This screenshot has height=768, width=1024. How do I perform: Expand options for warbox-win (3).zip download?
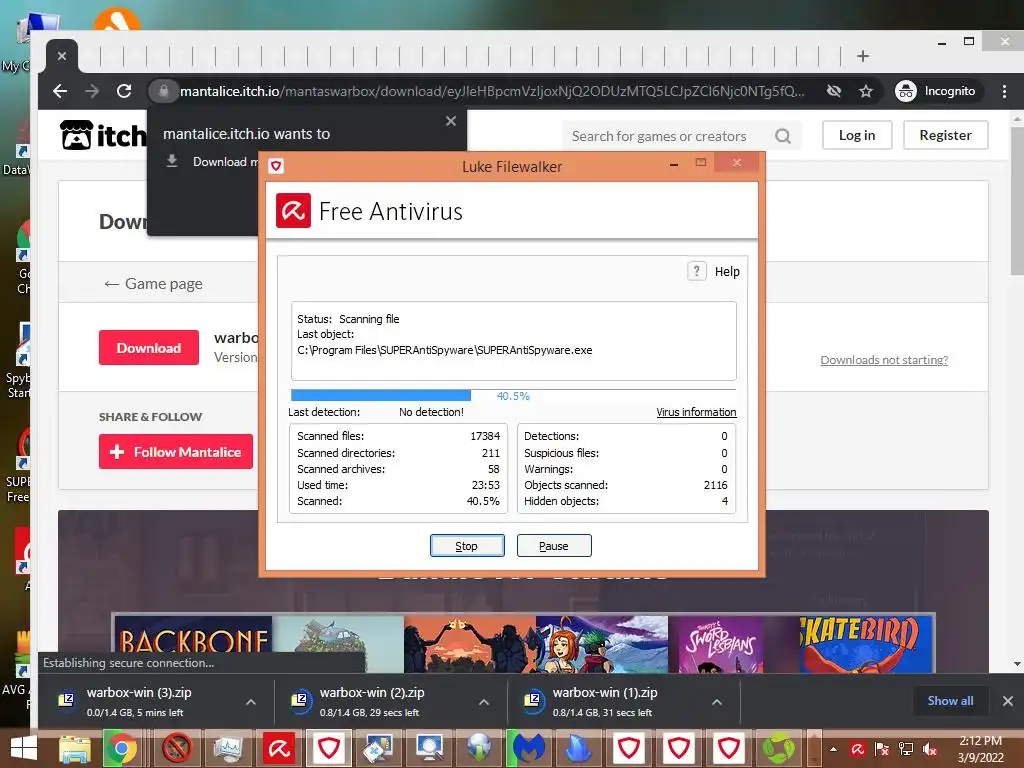(x=251, y=702)
